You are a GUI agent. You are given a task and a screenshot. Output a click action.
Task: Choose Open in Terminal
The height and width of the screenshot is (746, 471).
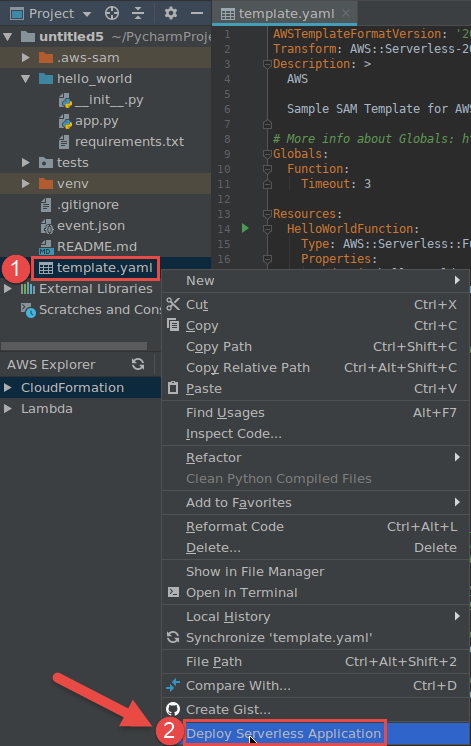[x=316, y=593]
